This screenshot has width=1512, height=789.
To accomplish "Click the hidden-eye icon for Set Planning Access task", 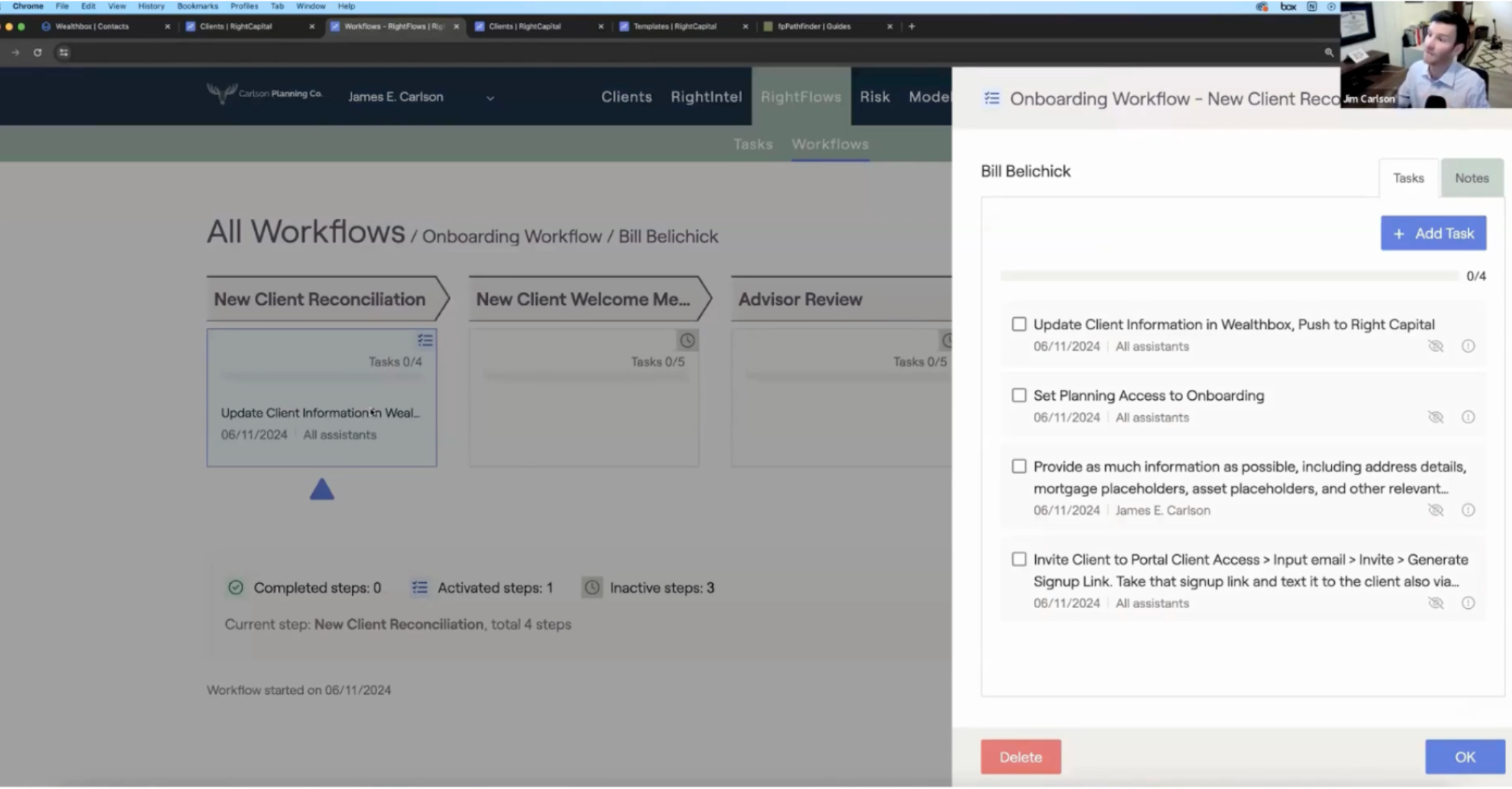I will 1435,417.
